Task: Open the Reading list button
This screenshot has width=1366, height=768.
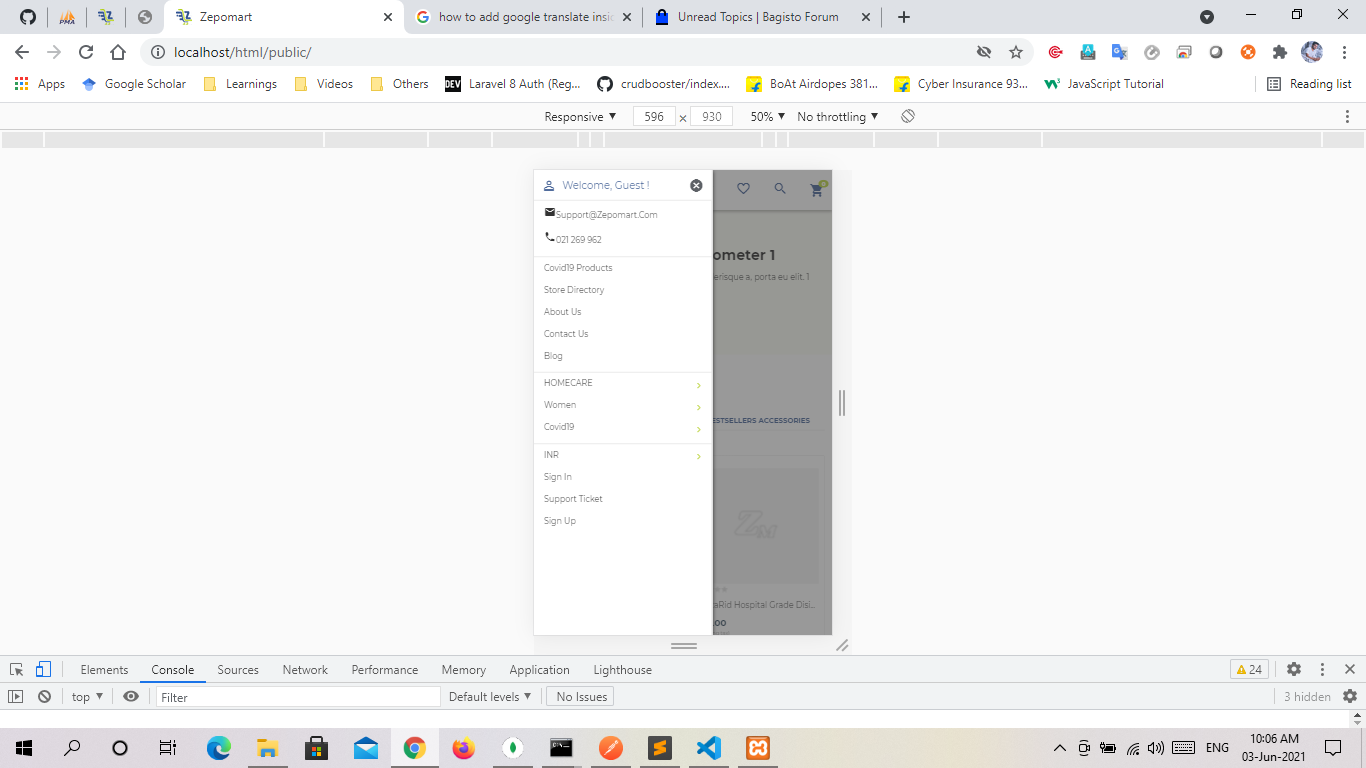Action: (1309, 84)
